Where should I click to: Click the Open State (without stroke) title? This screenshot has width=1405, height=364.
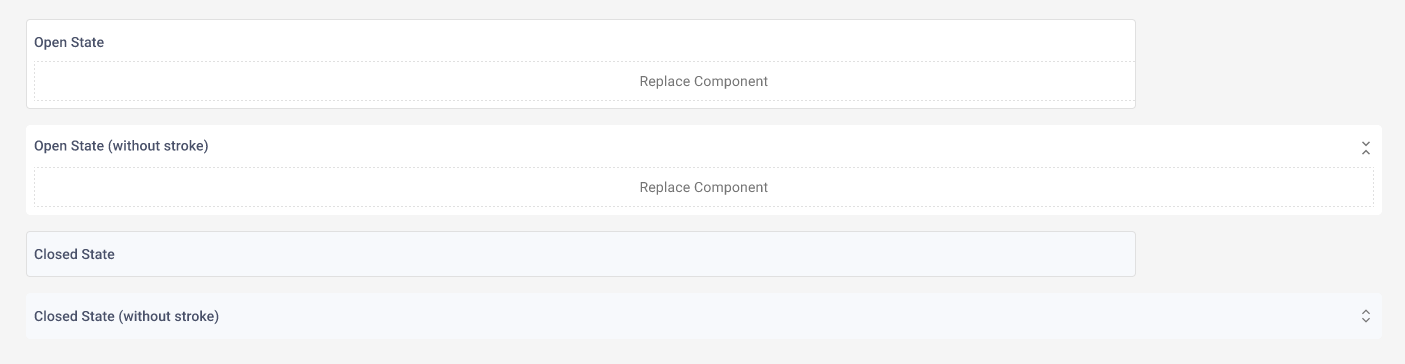[x=121, y=146]
